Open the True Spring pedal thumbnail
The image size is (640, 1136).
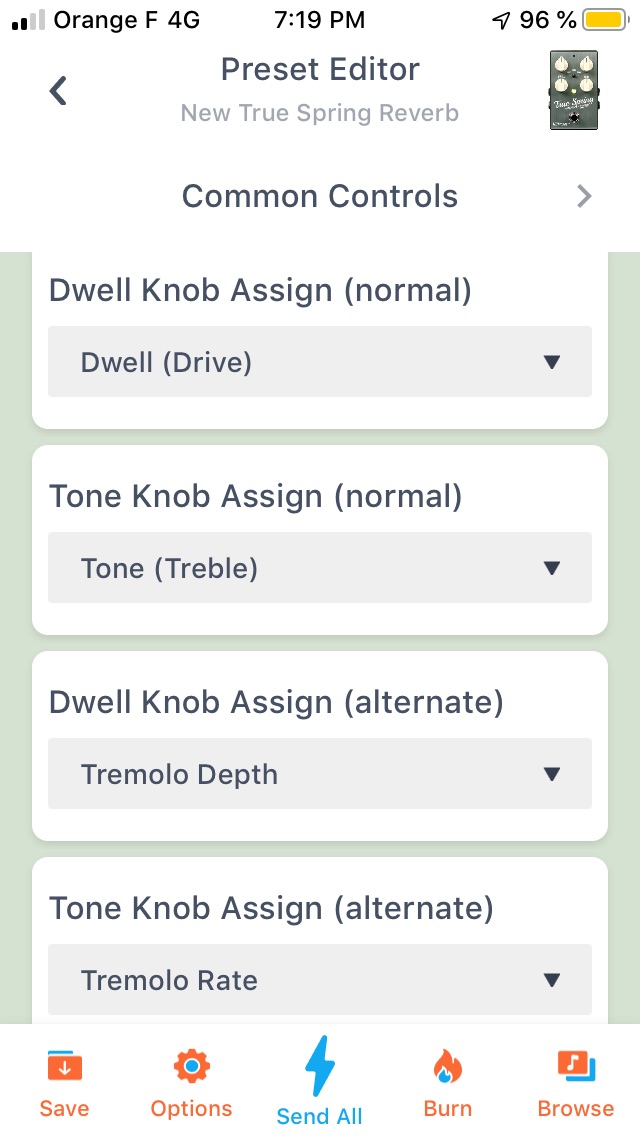coord(572,90)
